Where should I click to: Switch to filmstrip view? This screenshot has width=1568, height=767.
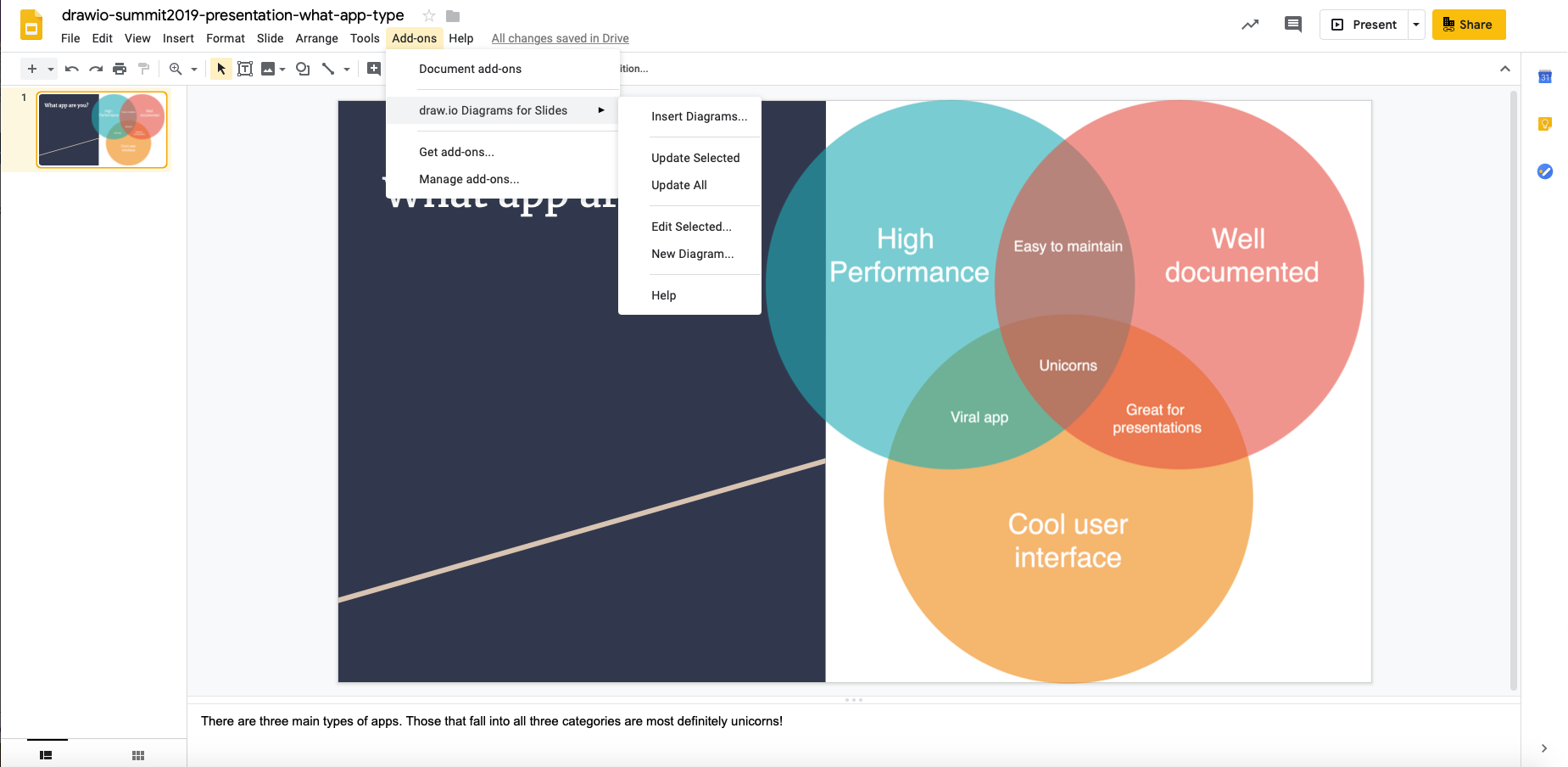[47, 755]
